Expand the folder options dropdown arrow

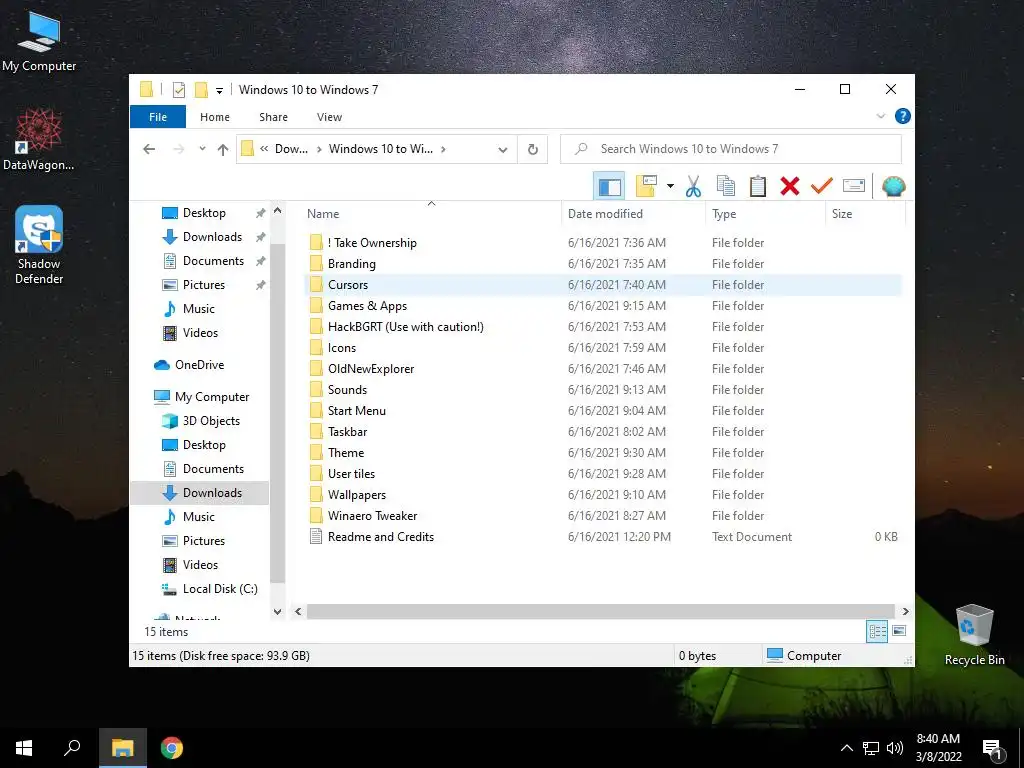click(670, 187)
